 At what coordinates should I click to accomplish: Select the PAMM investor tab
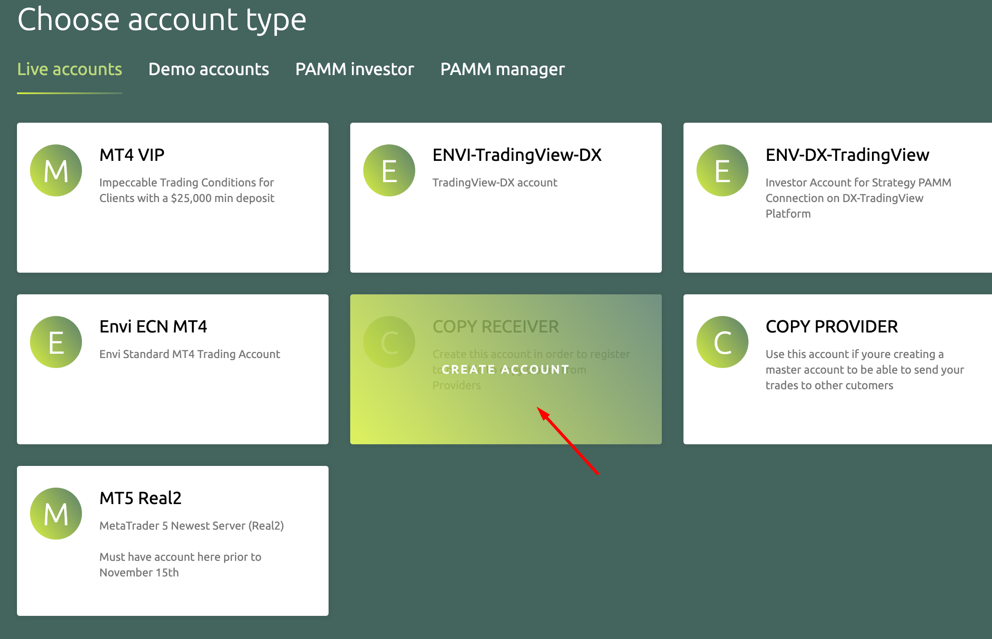pos(355,69)
